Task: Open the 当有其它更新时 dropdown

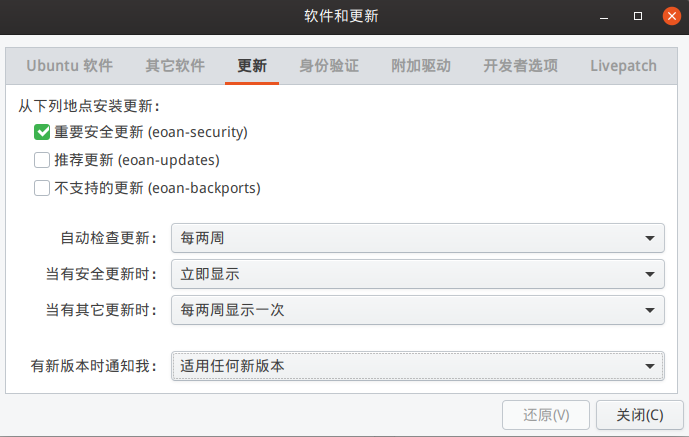Action: click(x=417, y=310)
